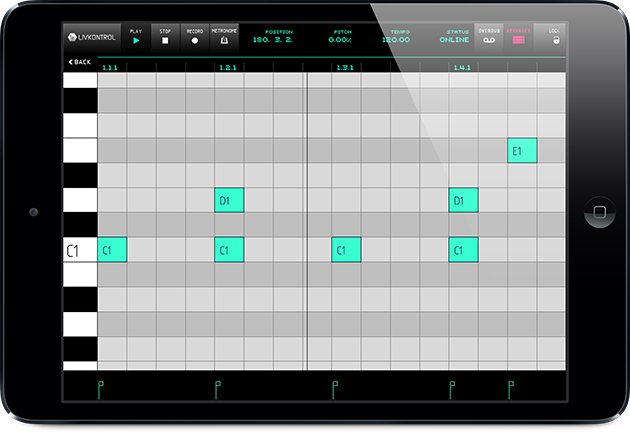Open the Sequencer view
This screenshot has width=630, height=433.
(519, 37)
